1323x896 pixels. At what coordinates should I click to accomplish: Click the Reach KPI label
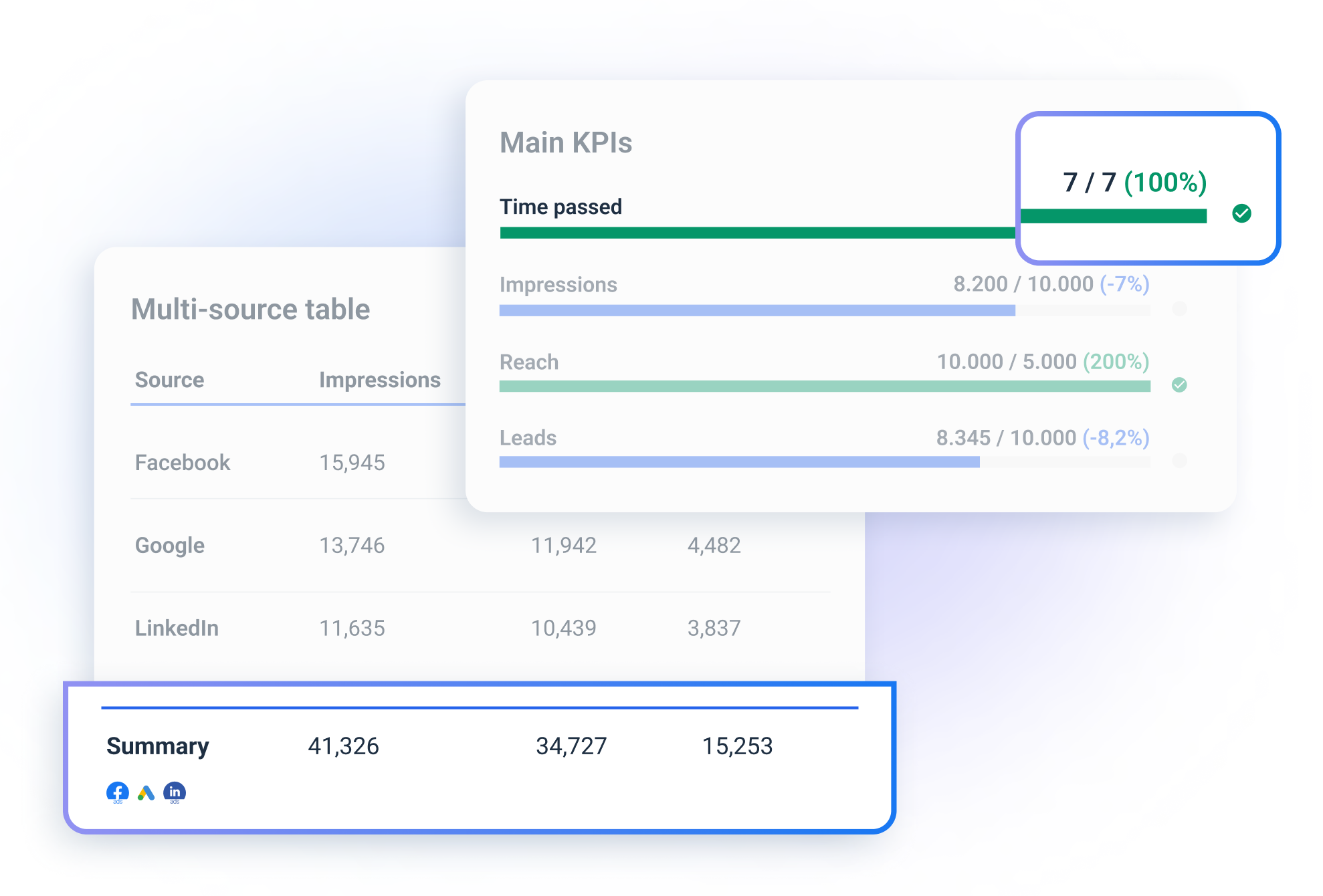tap(528, 362)
